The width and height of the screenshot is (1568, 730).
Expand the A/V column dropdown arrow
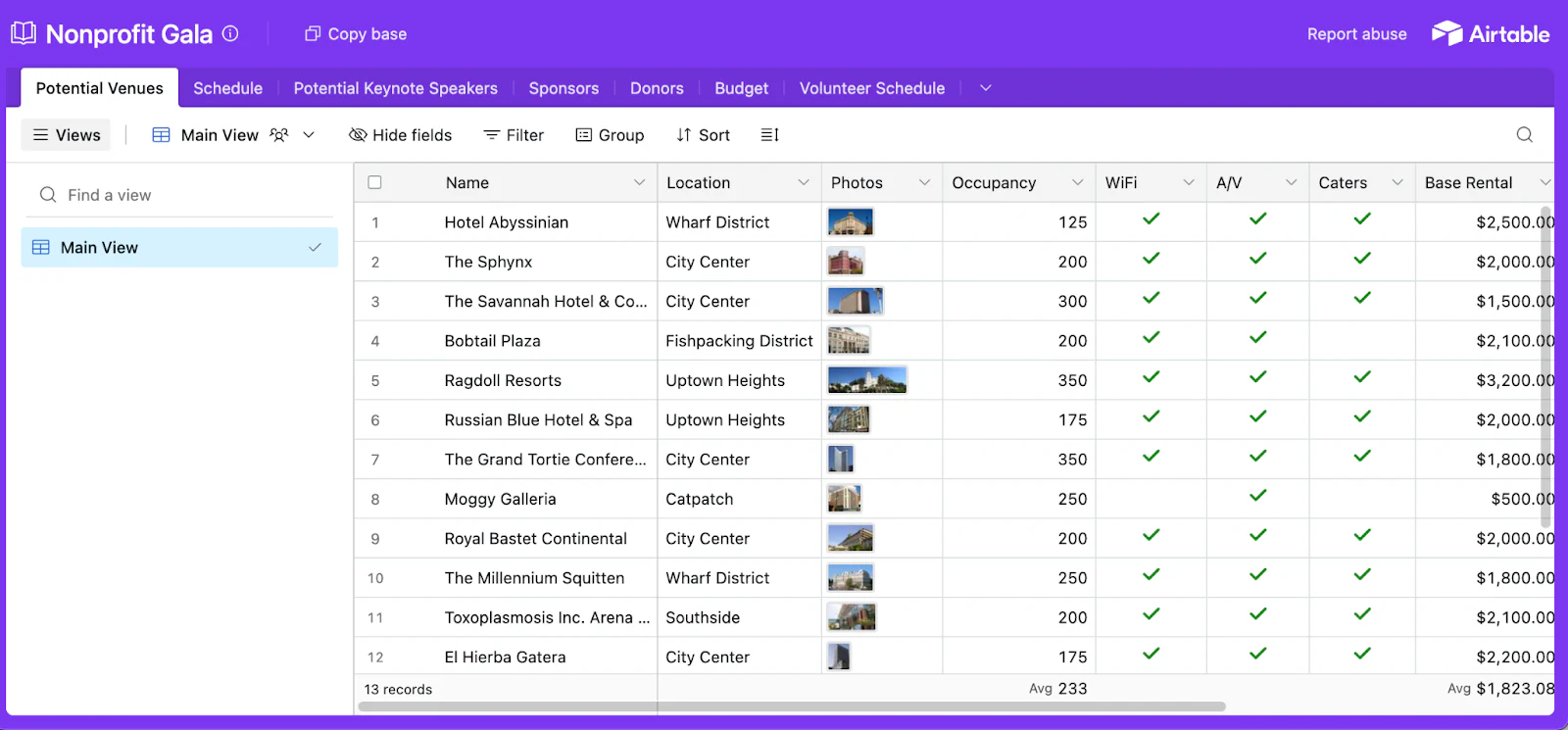1292,183
